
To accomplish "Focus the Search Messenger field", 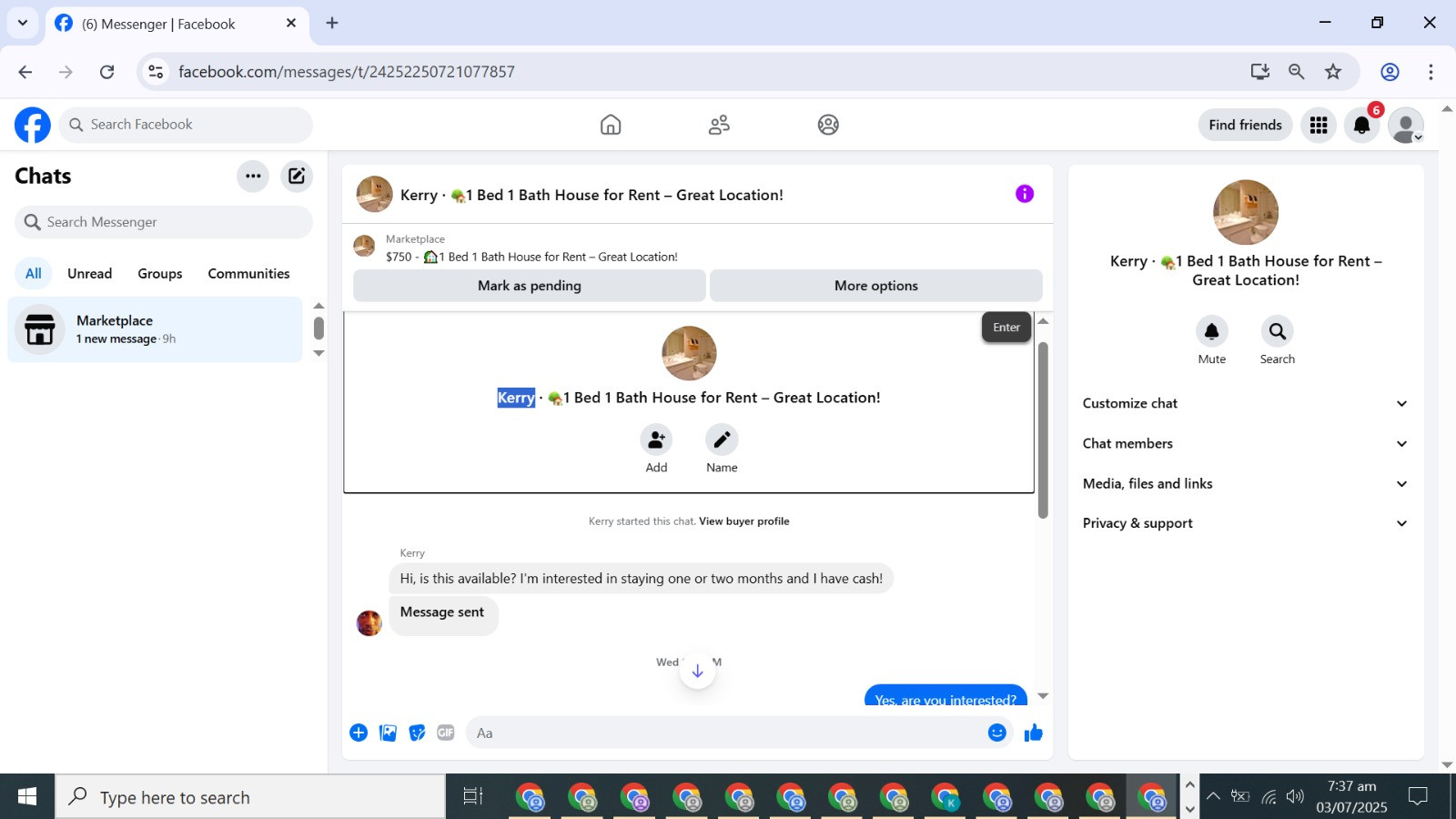I will click(164, 222).
